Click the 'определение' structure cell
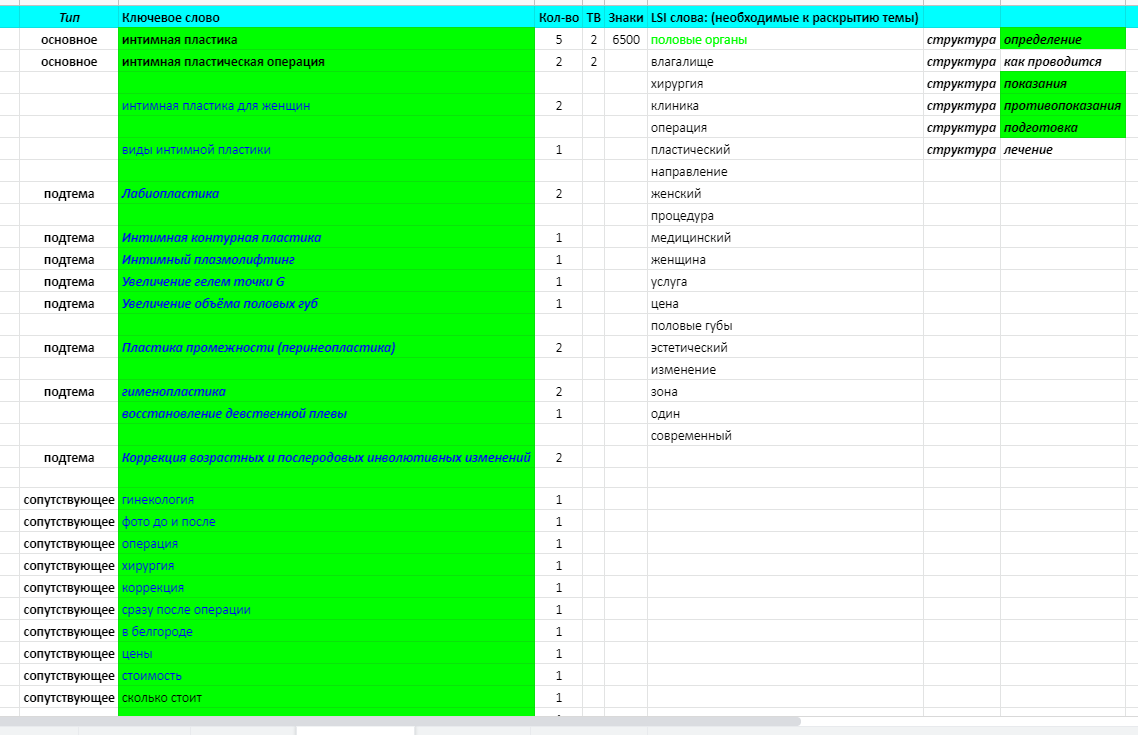Viewport: 1138px width, 735px height. [x=1063, y=39]
